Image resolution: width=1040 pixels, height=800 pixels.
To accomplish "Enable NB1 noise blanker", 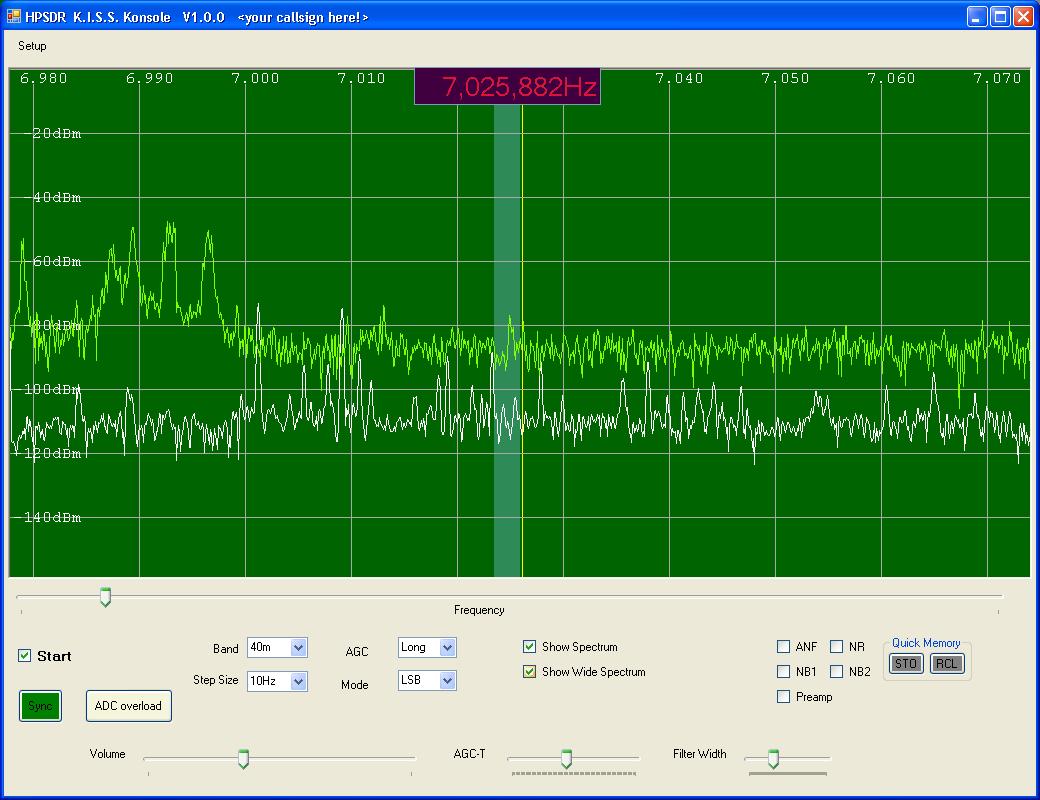I will 784,672.
